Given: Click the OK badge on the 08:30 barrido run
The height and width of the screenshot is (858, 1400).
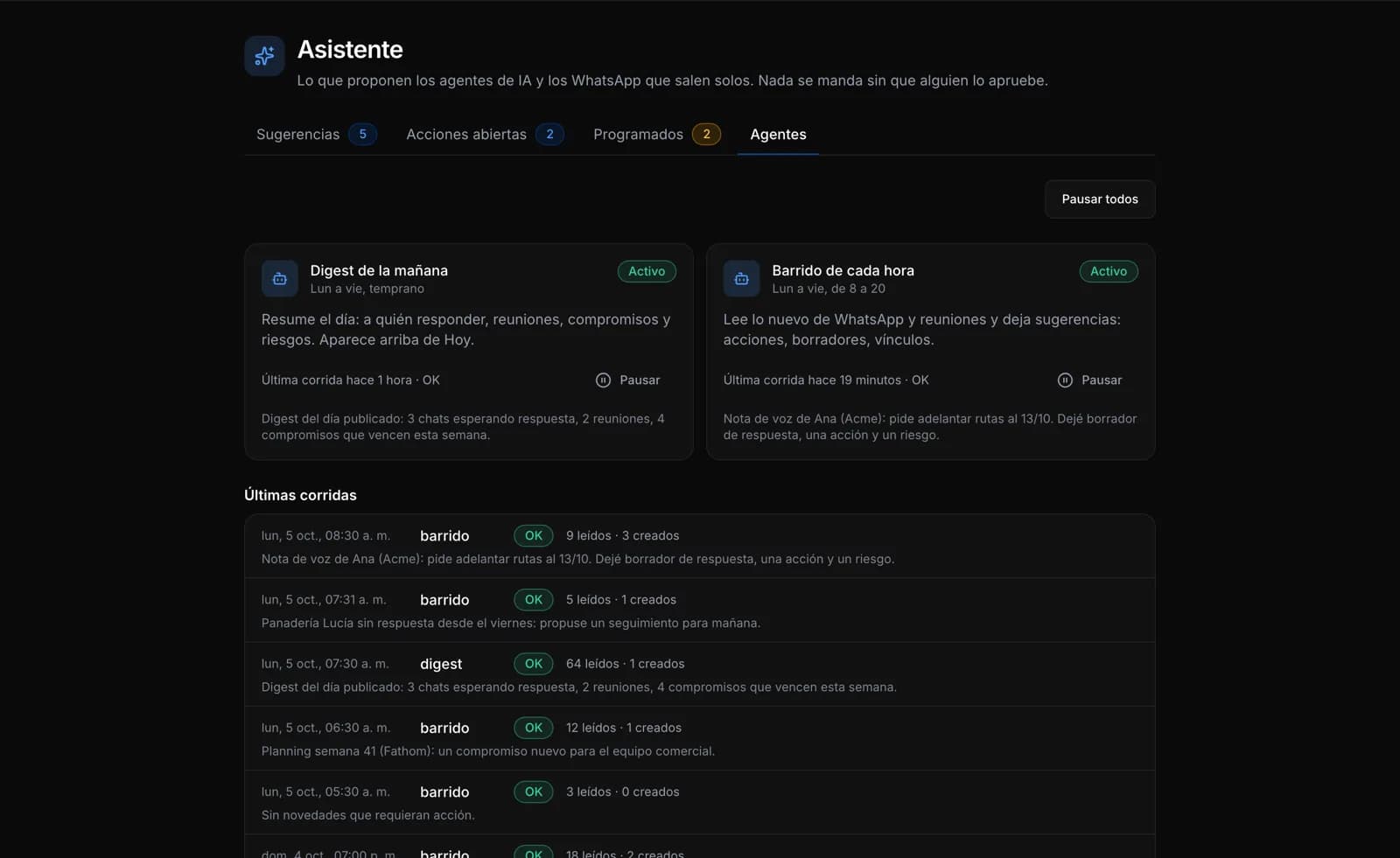Looking at the screenshot, I should coord(534,535).
